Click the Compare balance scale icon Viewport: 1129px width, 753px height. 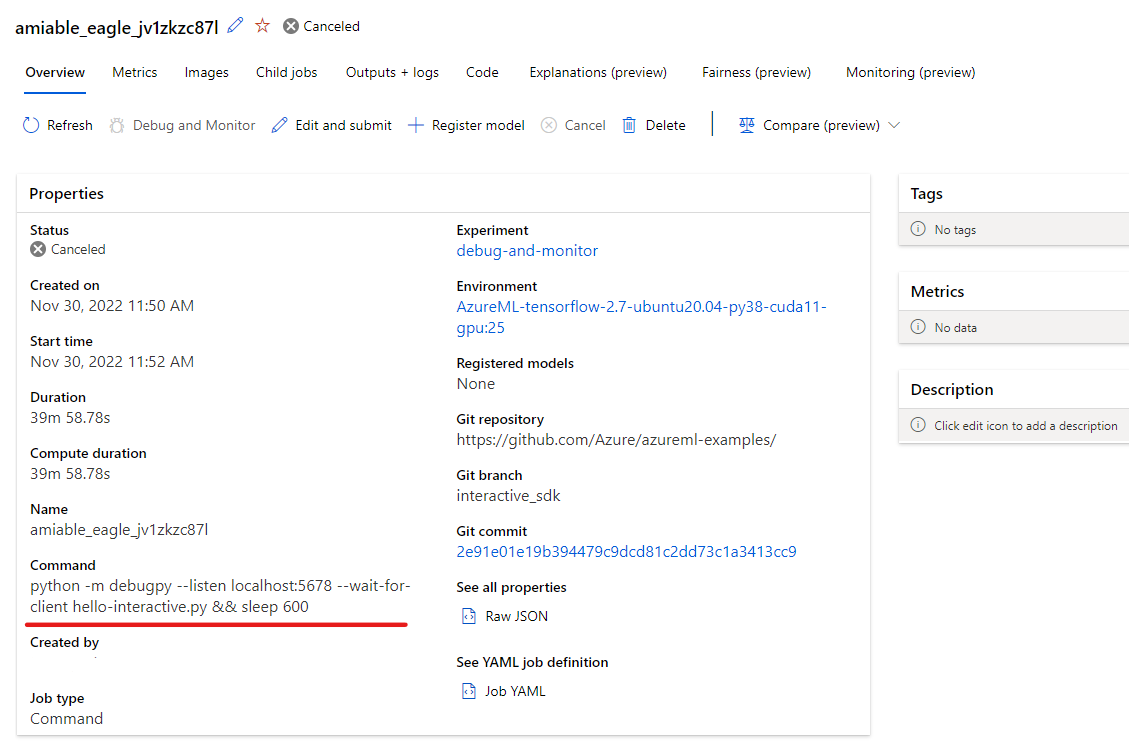pyautogui.click(x=747, y=125)
